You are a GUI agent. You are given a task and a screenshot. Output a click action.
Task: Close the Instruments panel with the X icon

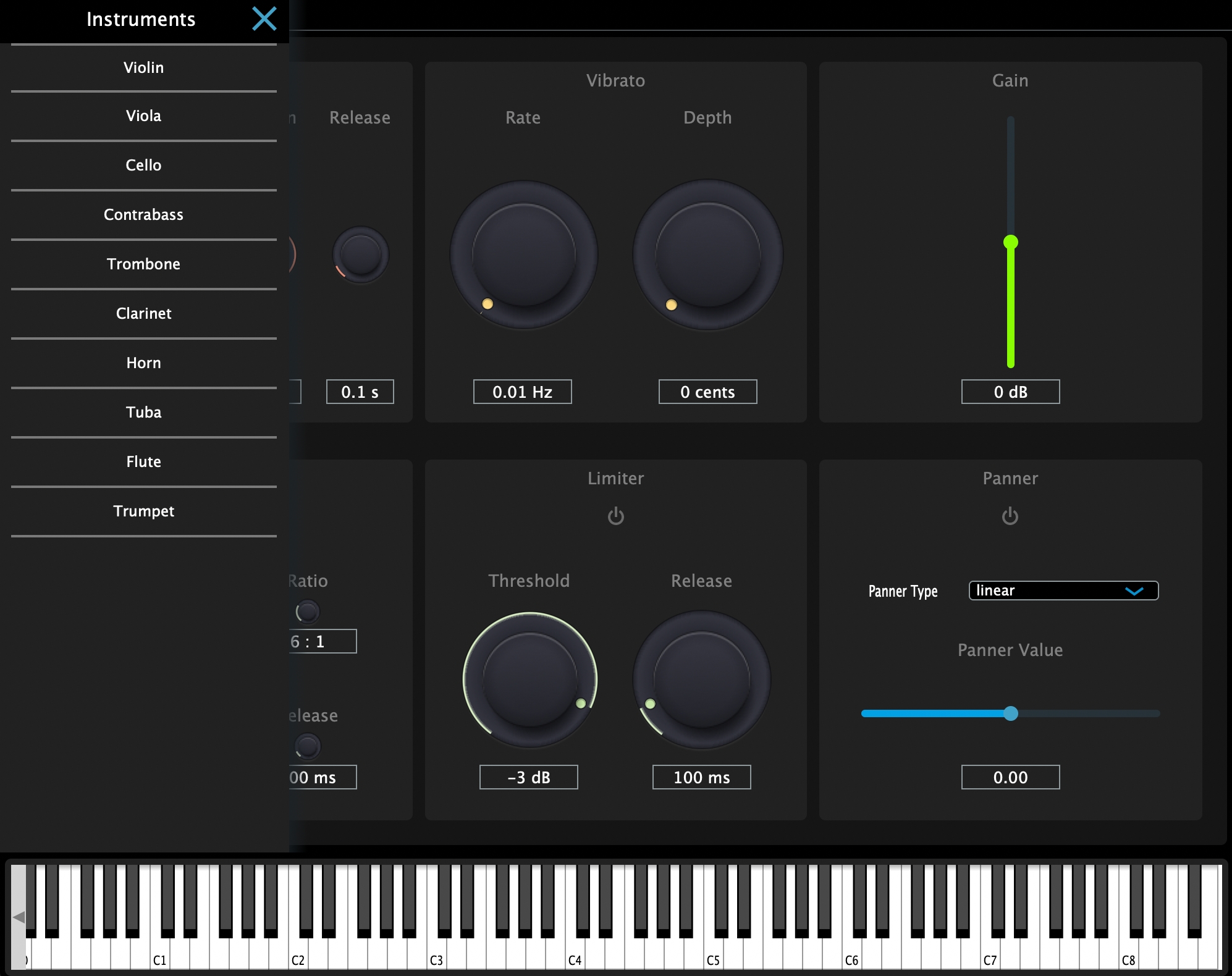click(x=264, y=19)
